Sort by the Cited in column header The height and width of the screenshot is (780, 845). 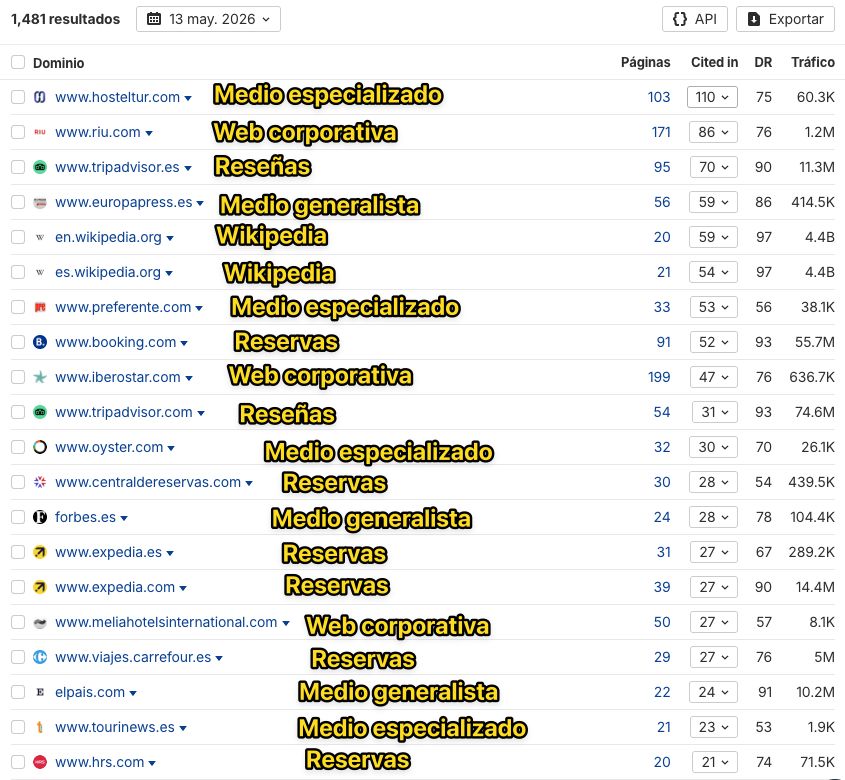(715, 63)
